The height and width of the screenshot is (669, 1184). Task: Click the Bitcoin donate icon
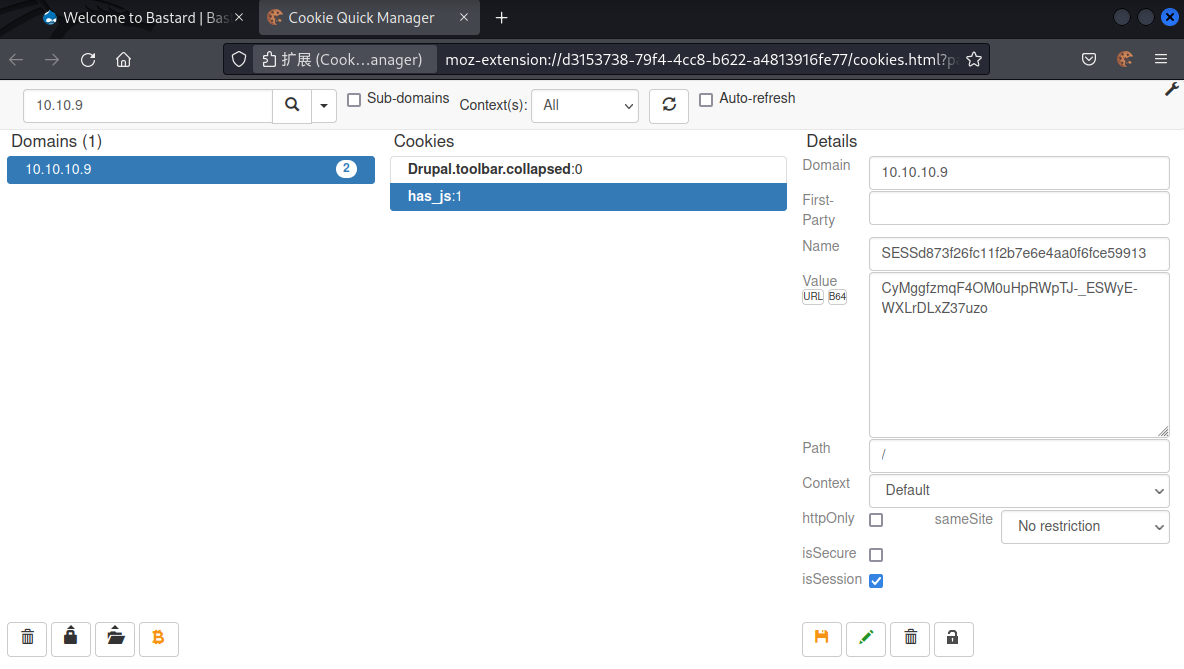(158, 638)
